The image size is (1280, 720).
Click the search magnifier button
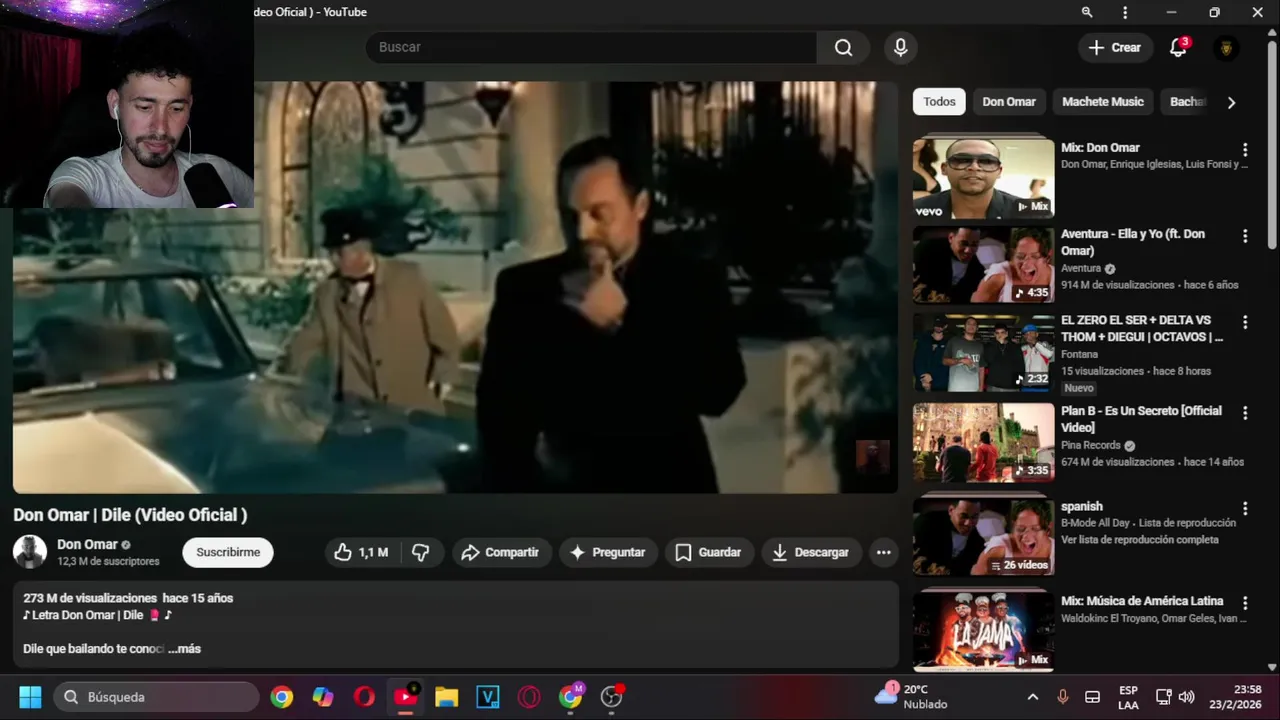(x=843, y=47)
